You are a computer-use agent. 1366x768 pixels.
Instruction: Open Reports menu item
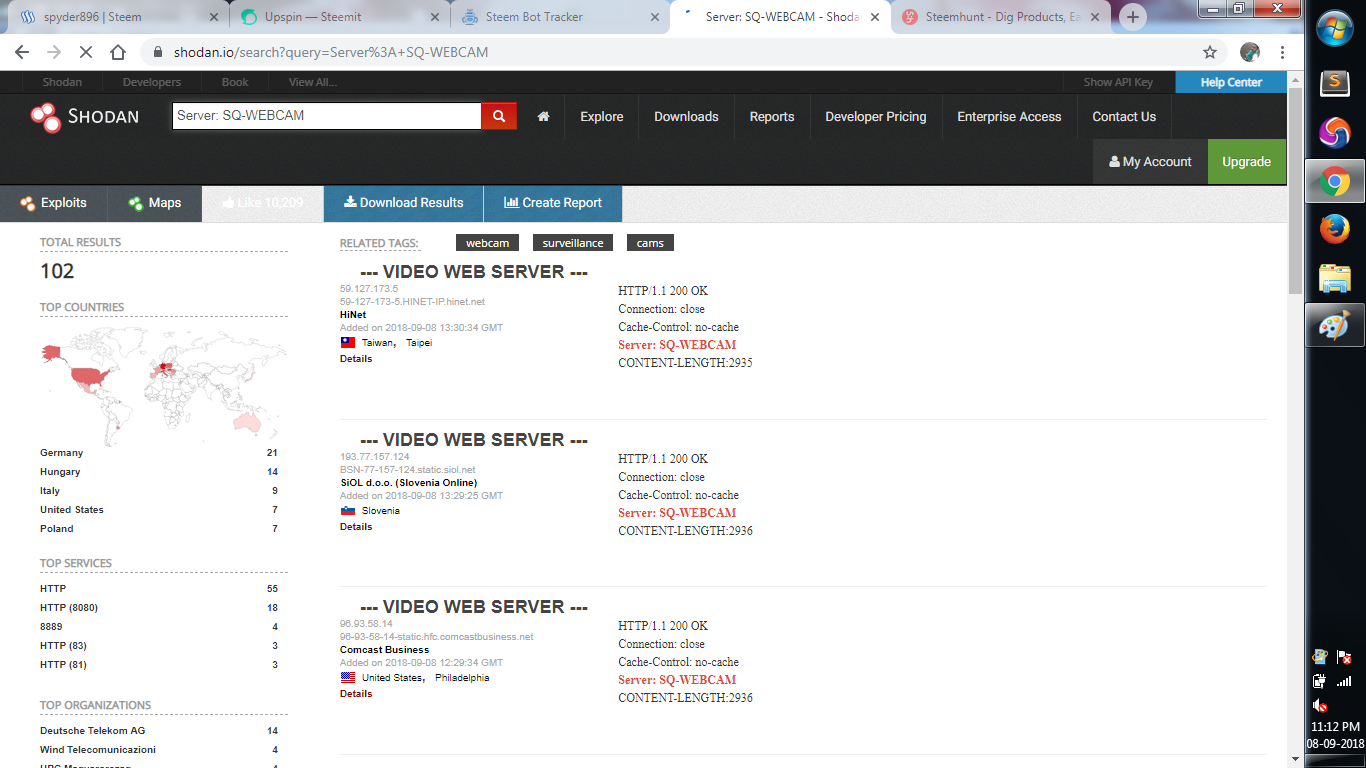(x=772, y=117)
